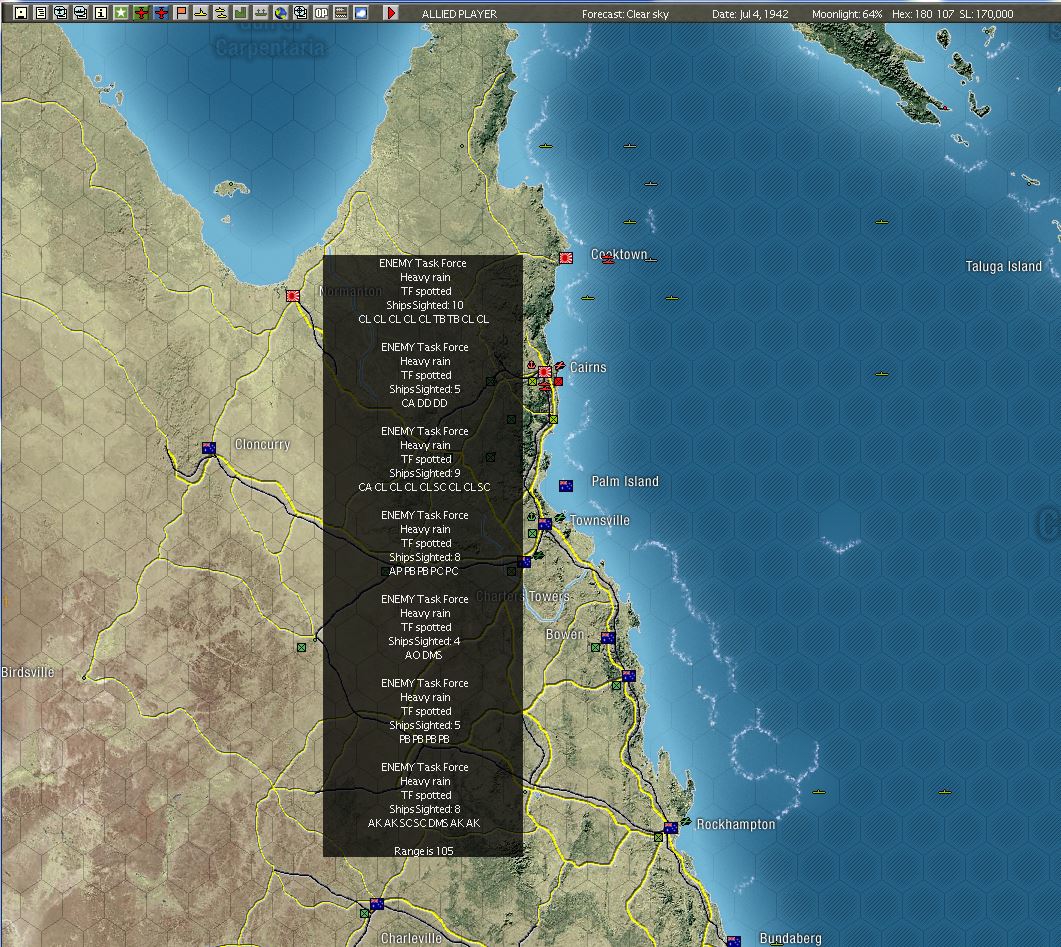Click the 'PB PB PB PB' ship list line
The image size is (1061, 947).
click(424, 739)
